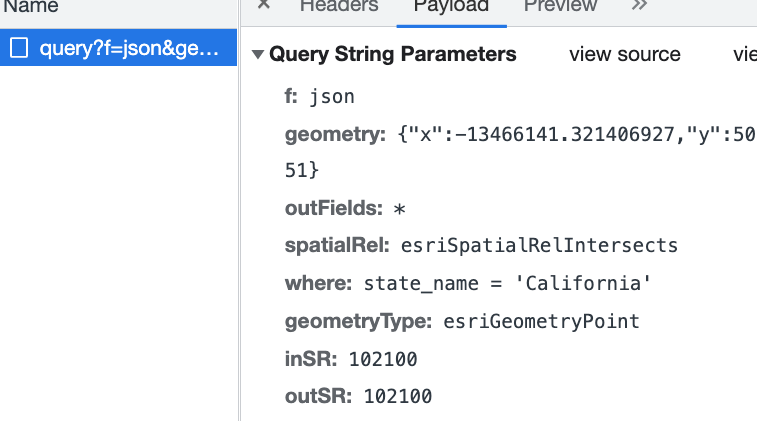Image resolution: width=757 pixels, height=421 pixels.
Task: Click the where clause value for California
Action: (507, 283)
